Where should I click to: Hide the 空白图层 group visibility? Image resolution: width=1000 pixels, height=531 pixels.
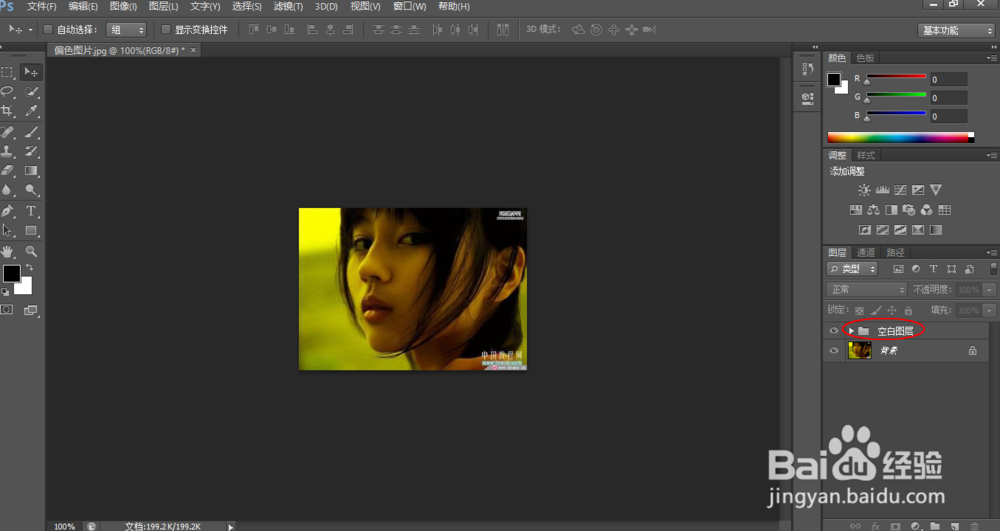(834, 331)
